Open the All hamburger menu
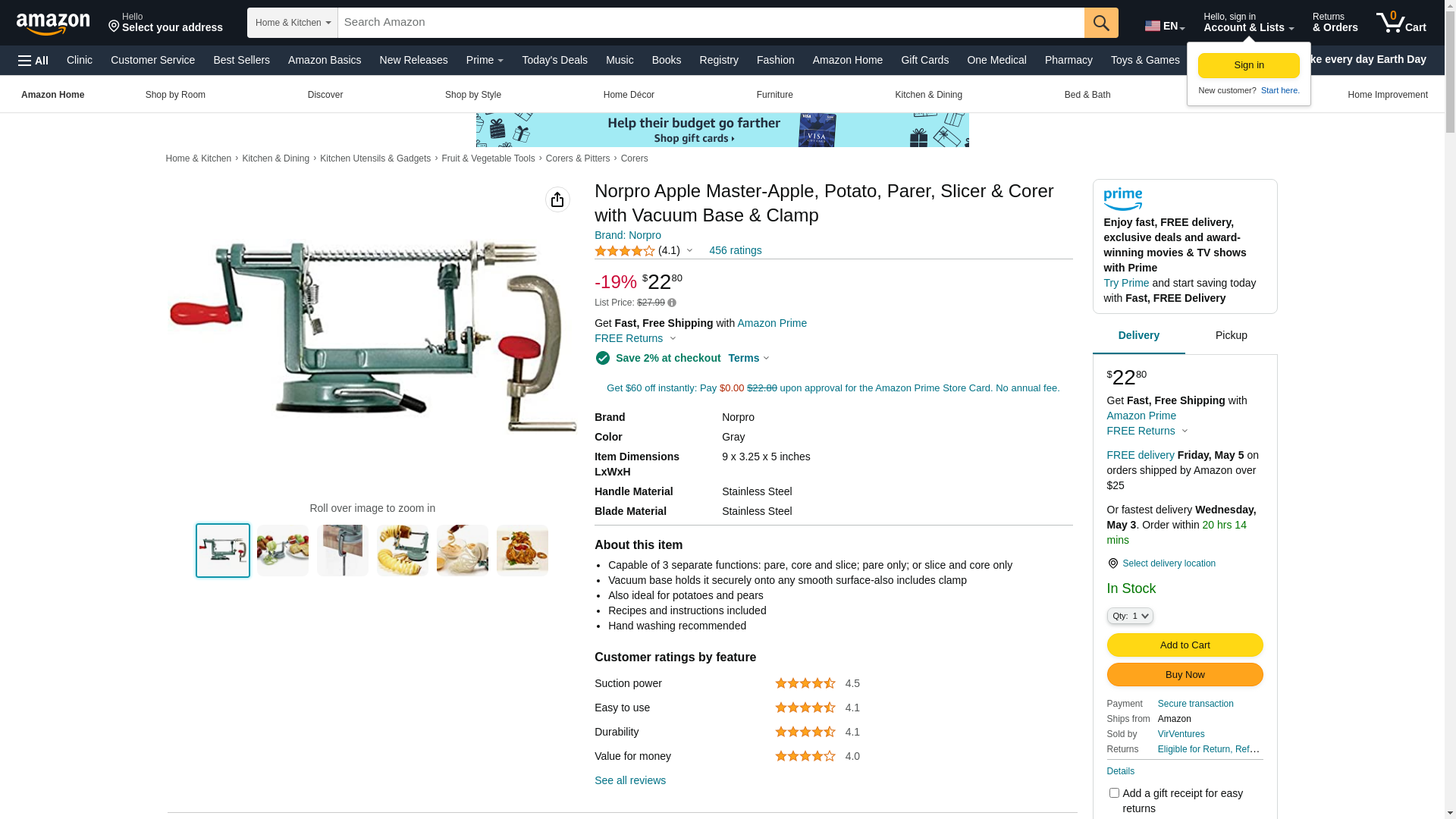This screenshot has height=819, width=1456. coord(33,60)
